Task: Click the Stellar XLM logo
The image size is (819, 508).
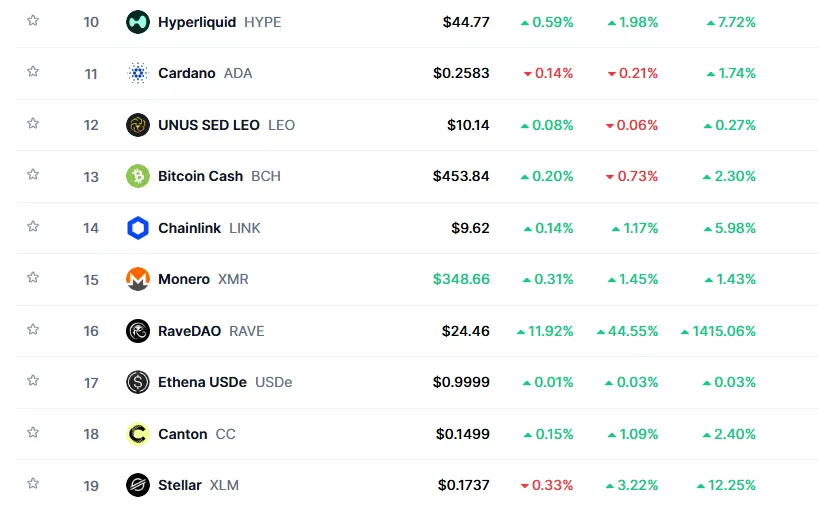Action: pyautogui.click(x=138, y=486)
